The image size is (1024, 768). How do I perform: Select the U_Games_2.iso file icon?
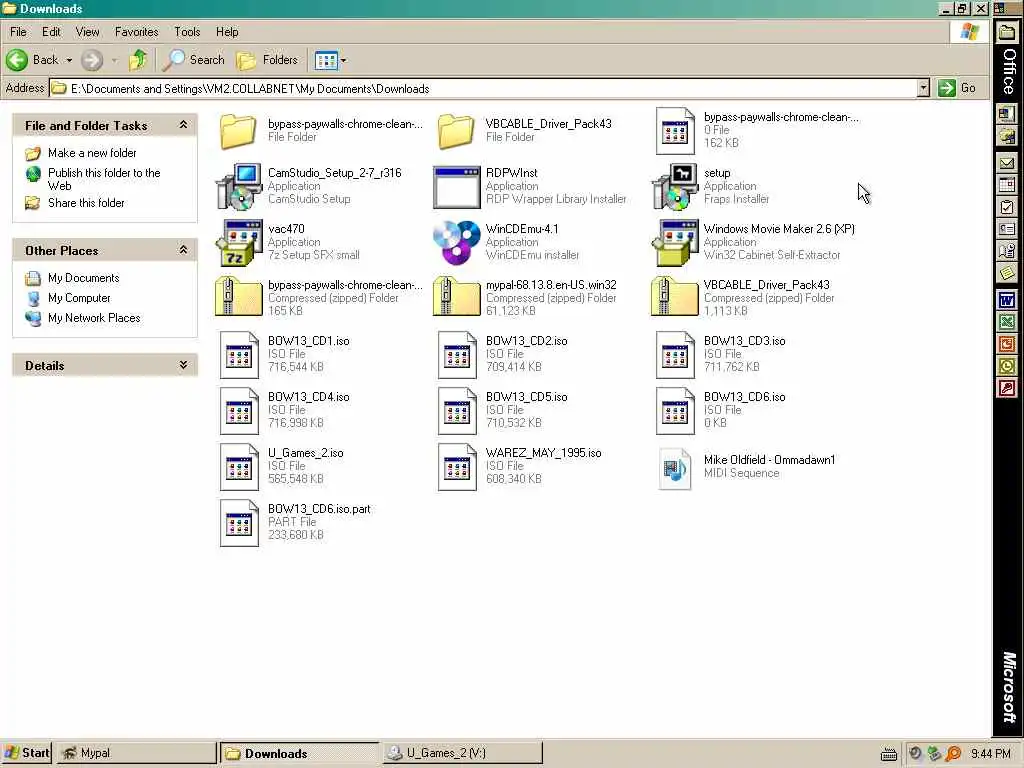click(x=239, y=467)
